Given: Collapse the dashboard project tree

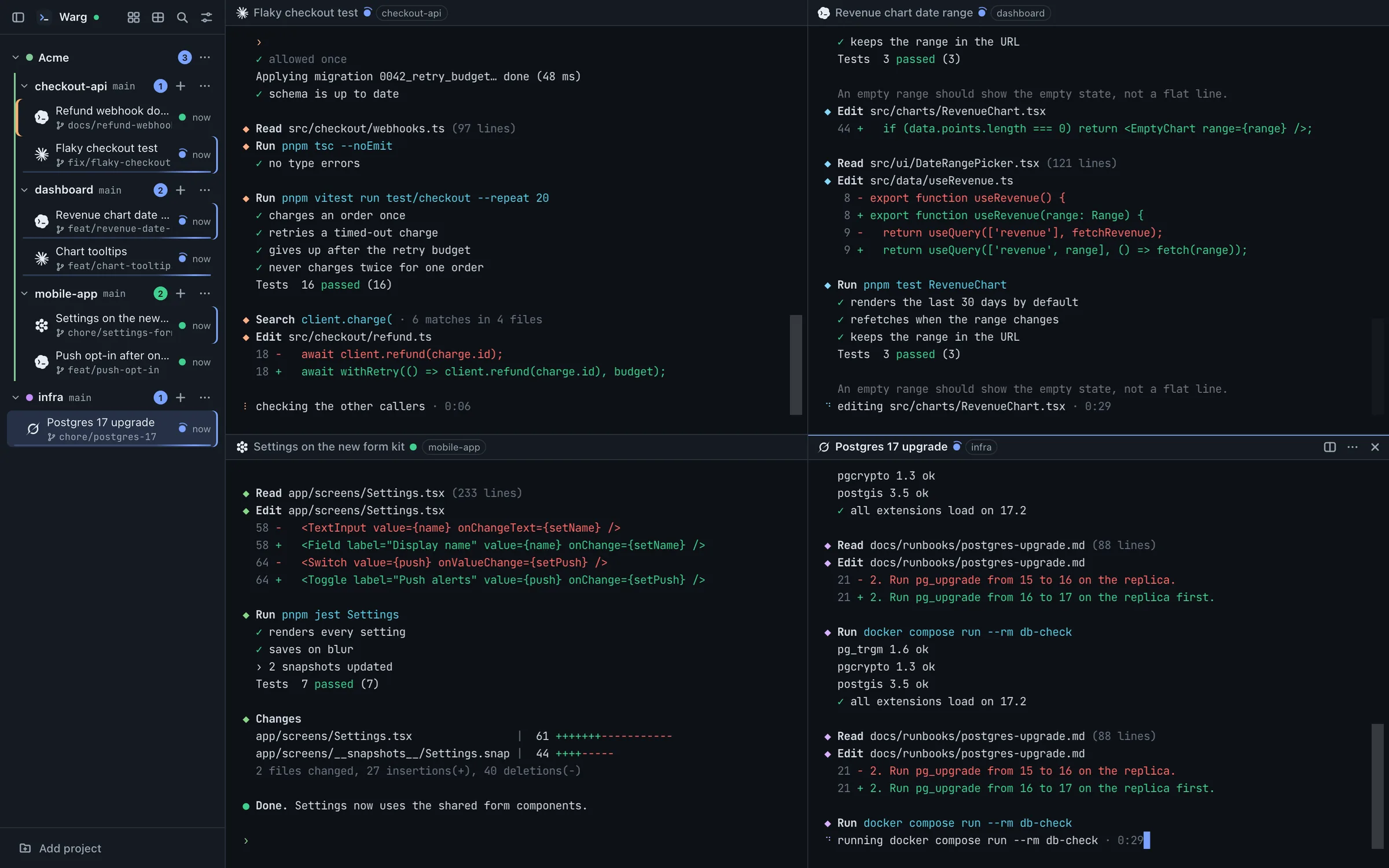Looking at the screenshot, I should [24, 190].
